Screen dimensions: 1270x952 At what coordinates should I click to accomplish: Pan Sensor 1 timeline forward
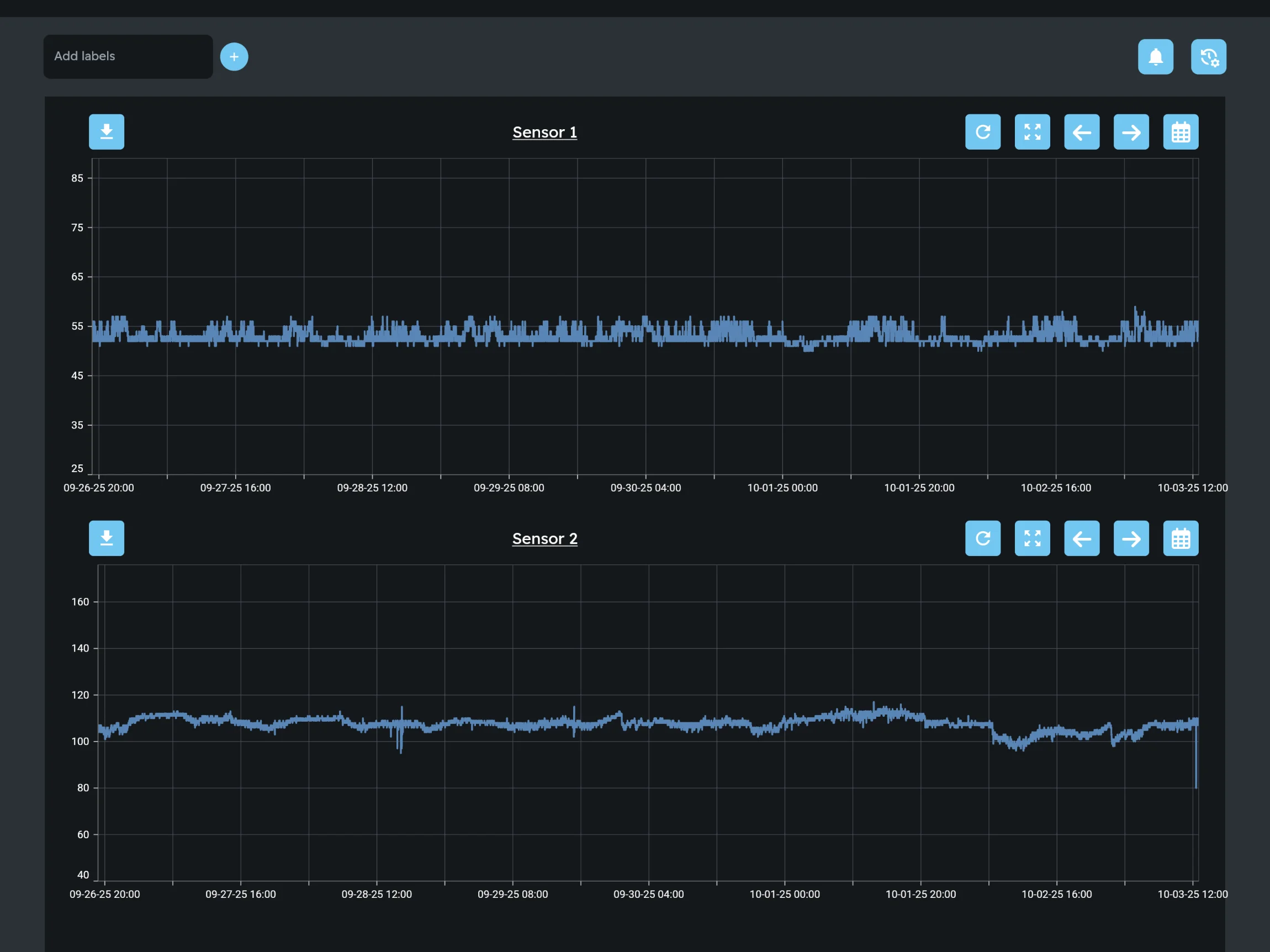pyautogui.click(x=1130, y=131)
